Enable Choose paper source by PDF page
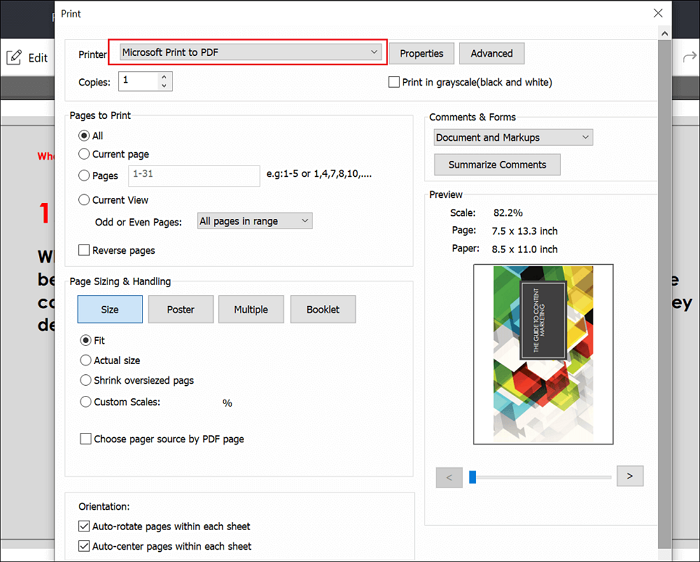The image size is (700, 562). (85, 439)
